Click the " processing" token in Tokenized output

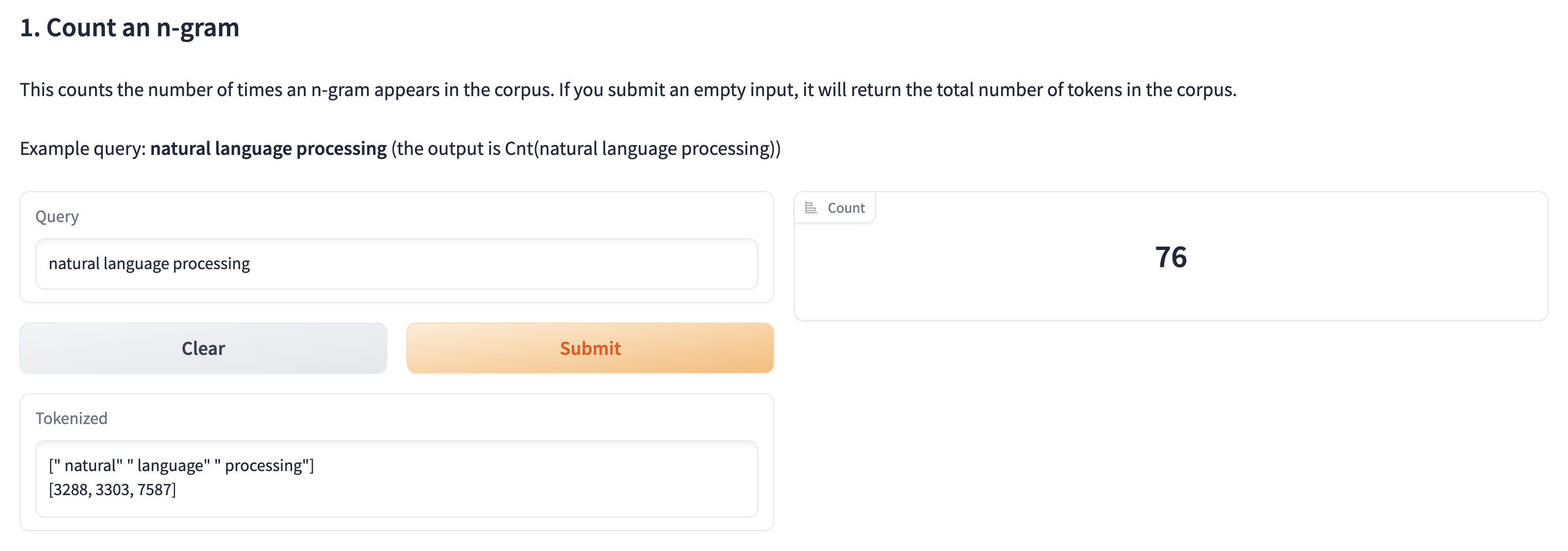[264, 465]
